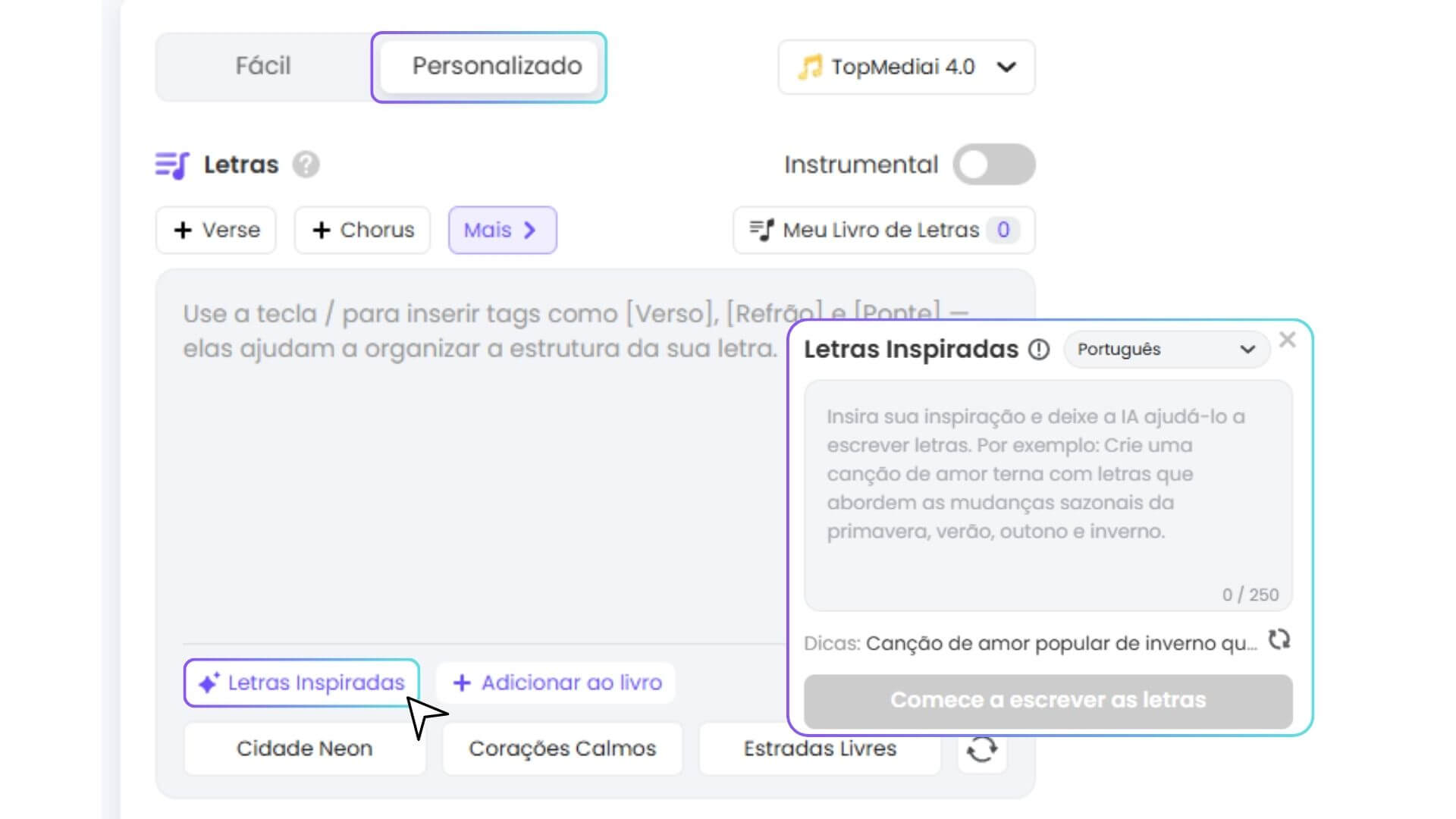The width and height of the screenshot is (1456, 819).
Task: Close the Letras Inspiradas panel
Action: click(1288, 340)
